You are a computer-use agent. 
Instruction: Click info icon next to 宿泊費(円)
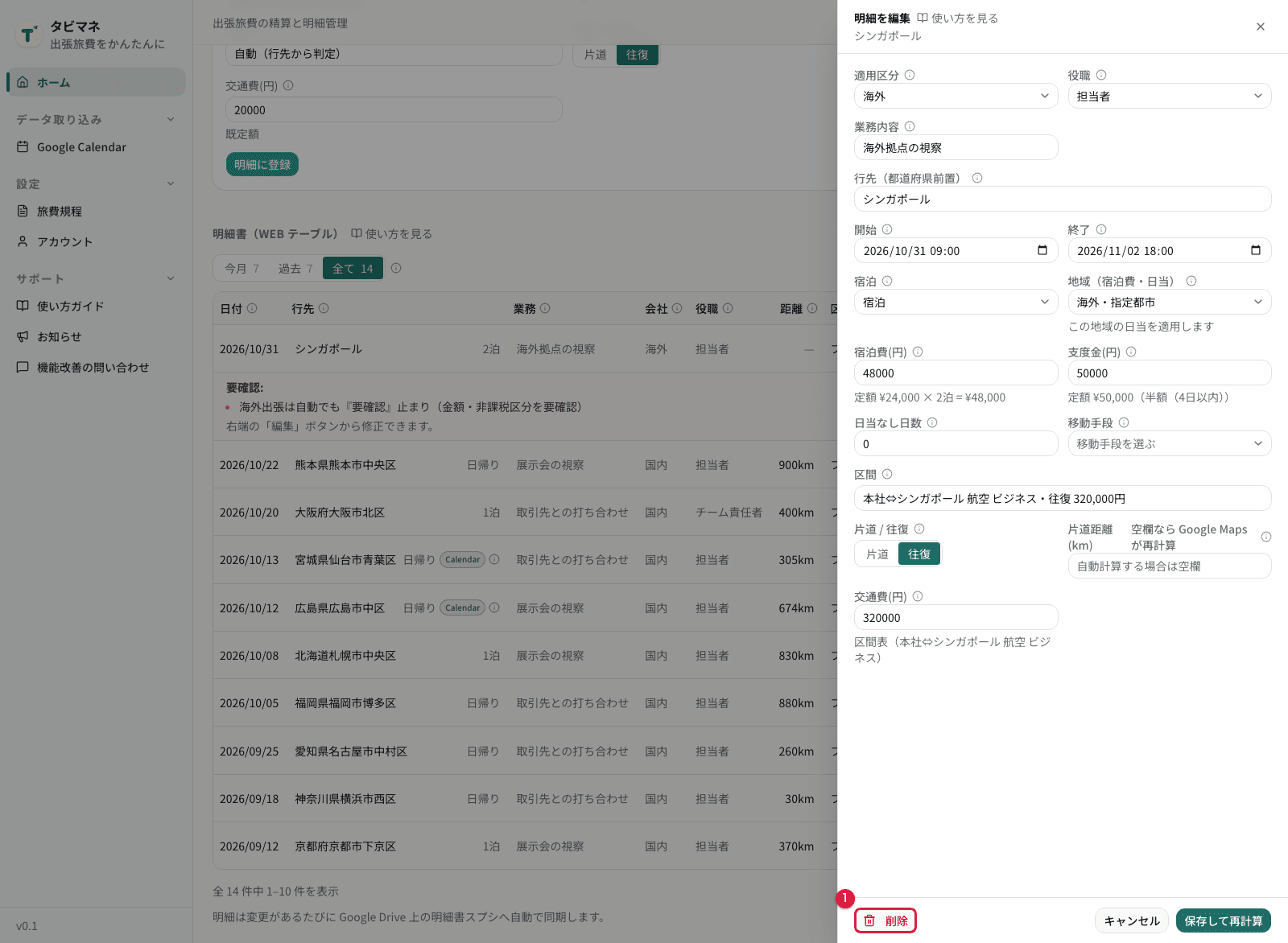(918, 352)
